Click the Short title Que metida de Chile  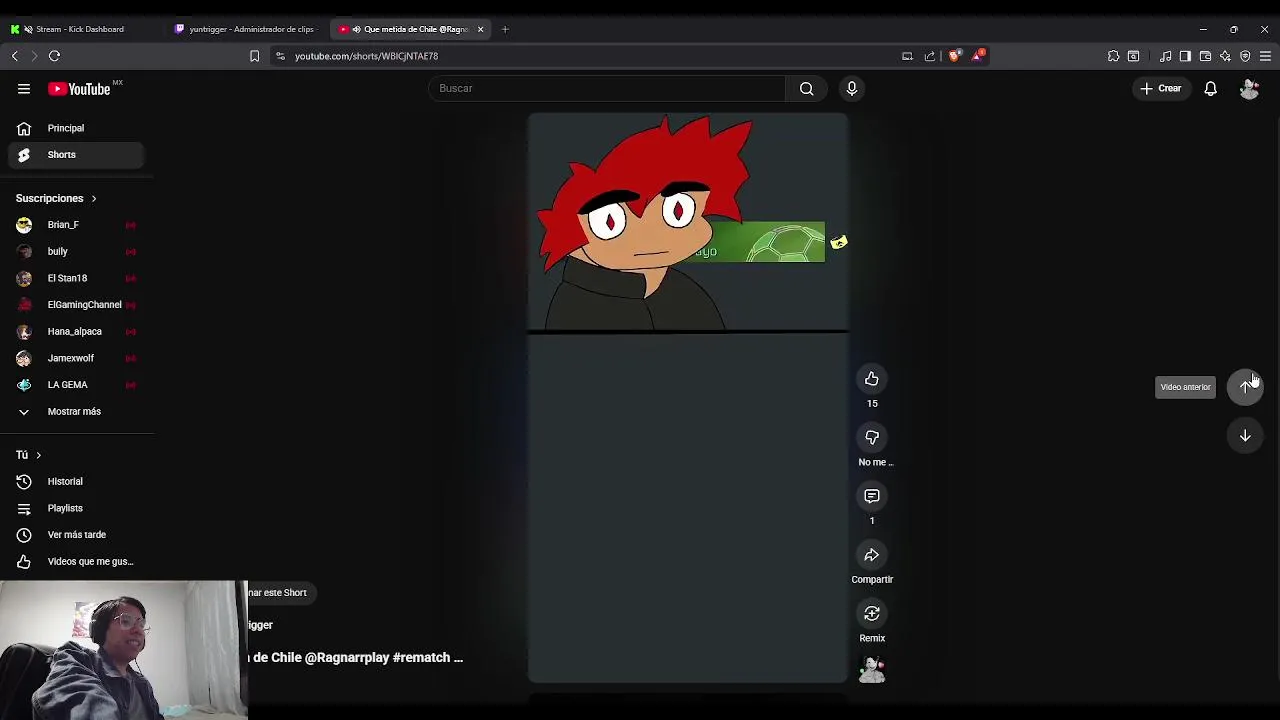point(355,658)
